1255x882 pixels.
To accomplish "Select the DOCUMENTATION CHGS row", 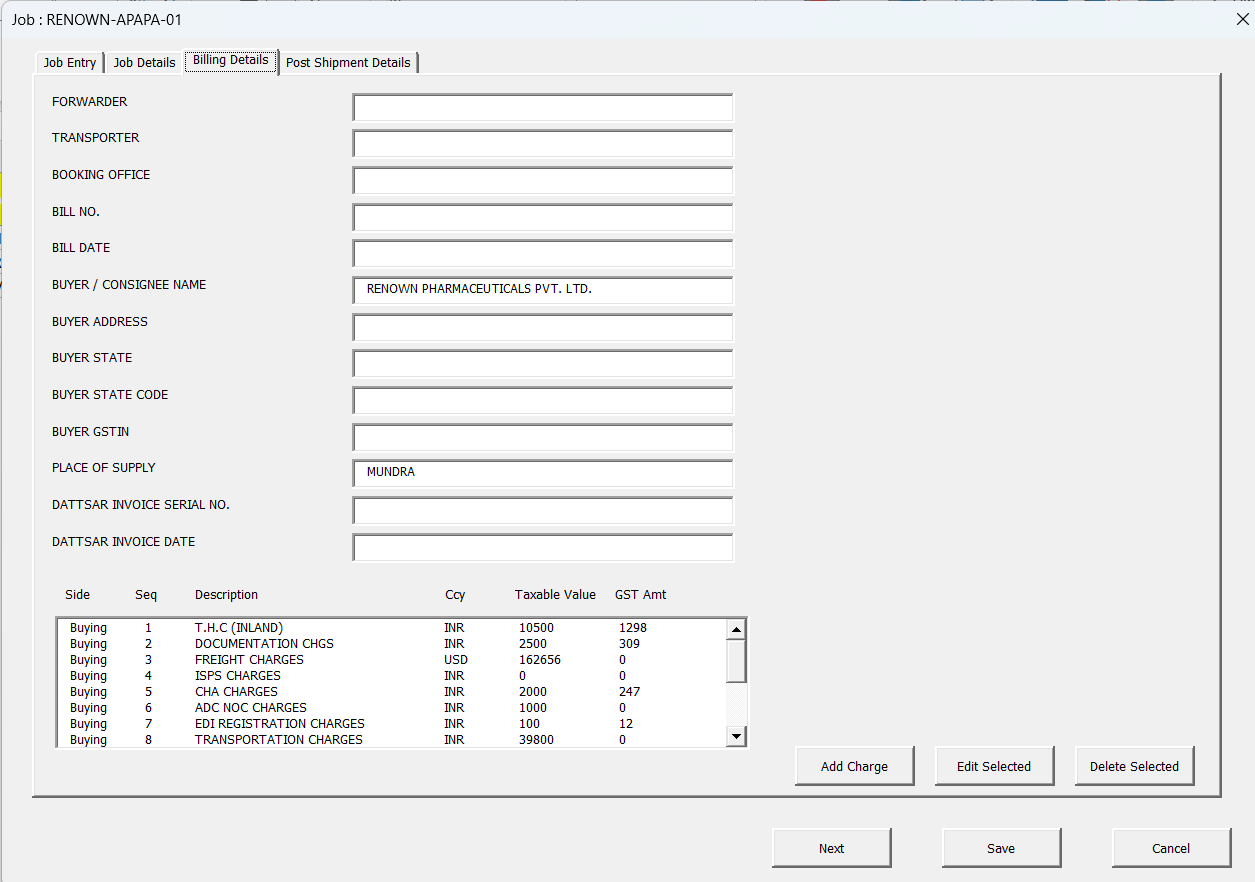I will [392, 644].
